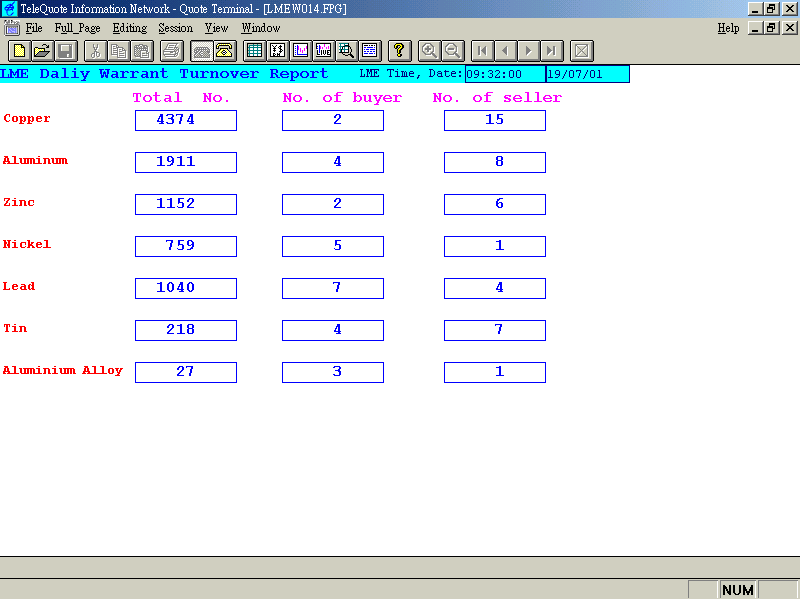Open the Help menu

coord(728,28)
